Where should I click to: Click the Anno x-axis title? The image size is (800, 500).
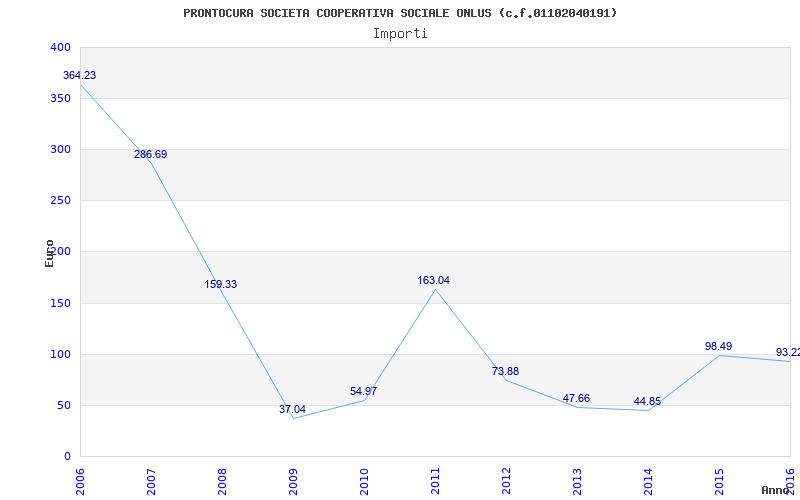(776, 491)
